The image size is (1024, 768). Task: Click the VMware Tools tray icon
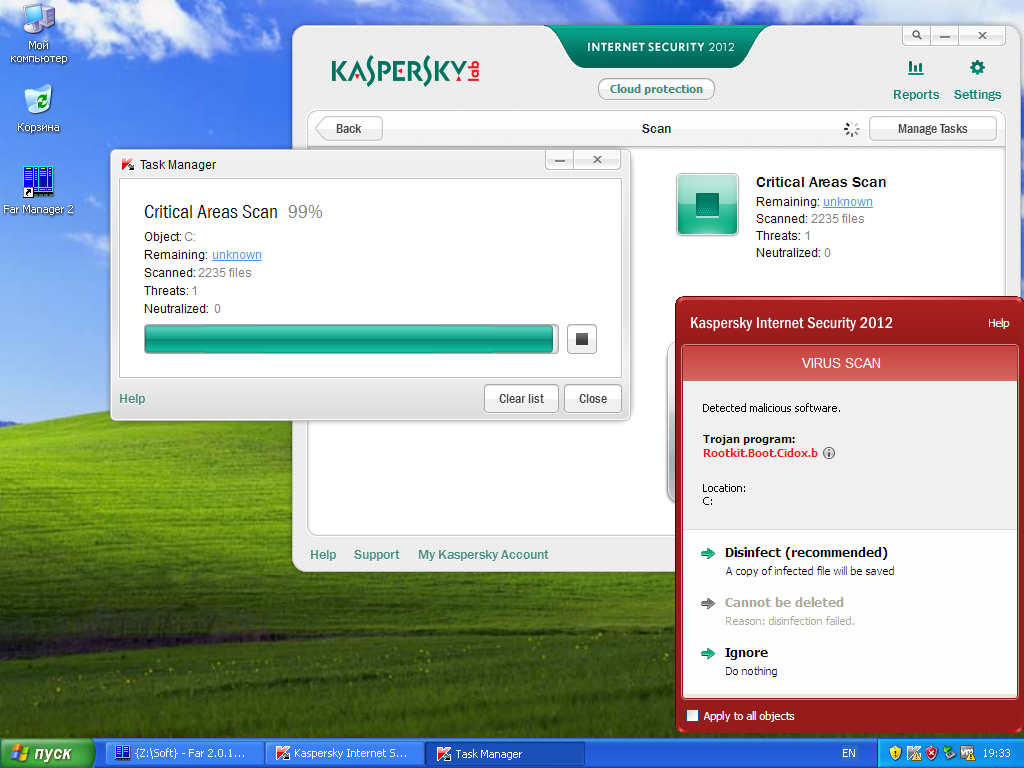pyautogui.click(x=967, y=753)
